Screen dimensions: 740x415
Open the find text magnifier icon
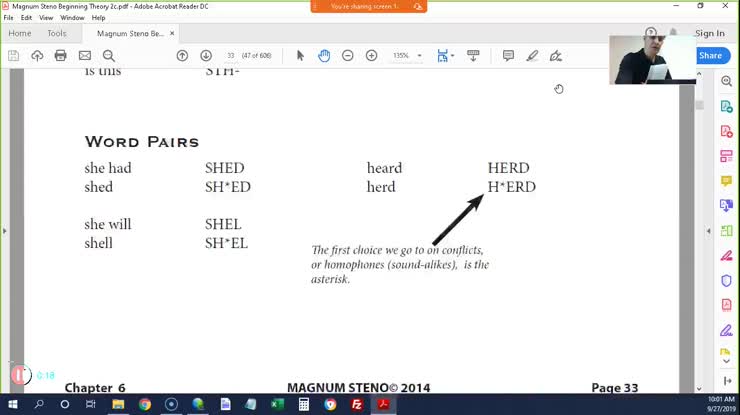(109, 56)
